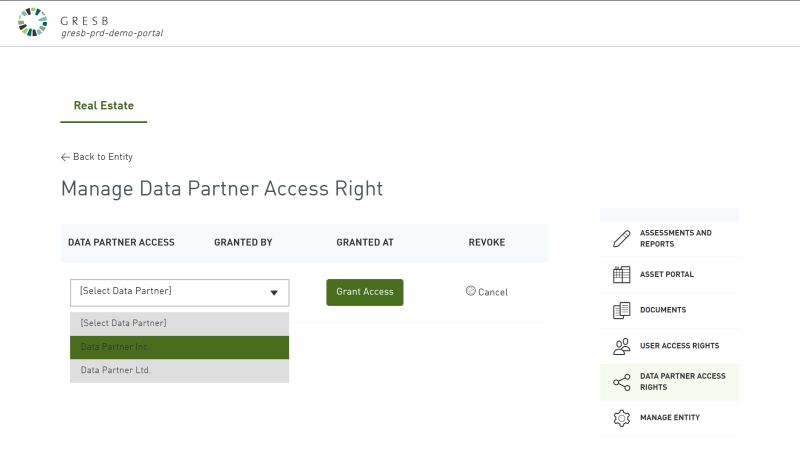Open Documents in sidebar

pos(669,310)
